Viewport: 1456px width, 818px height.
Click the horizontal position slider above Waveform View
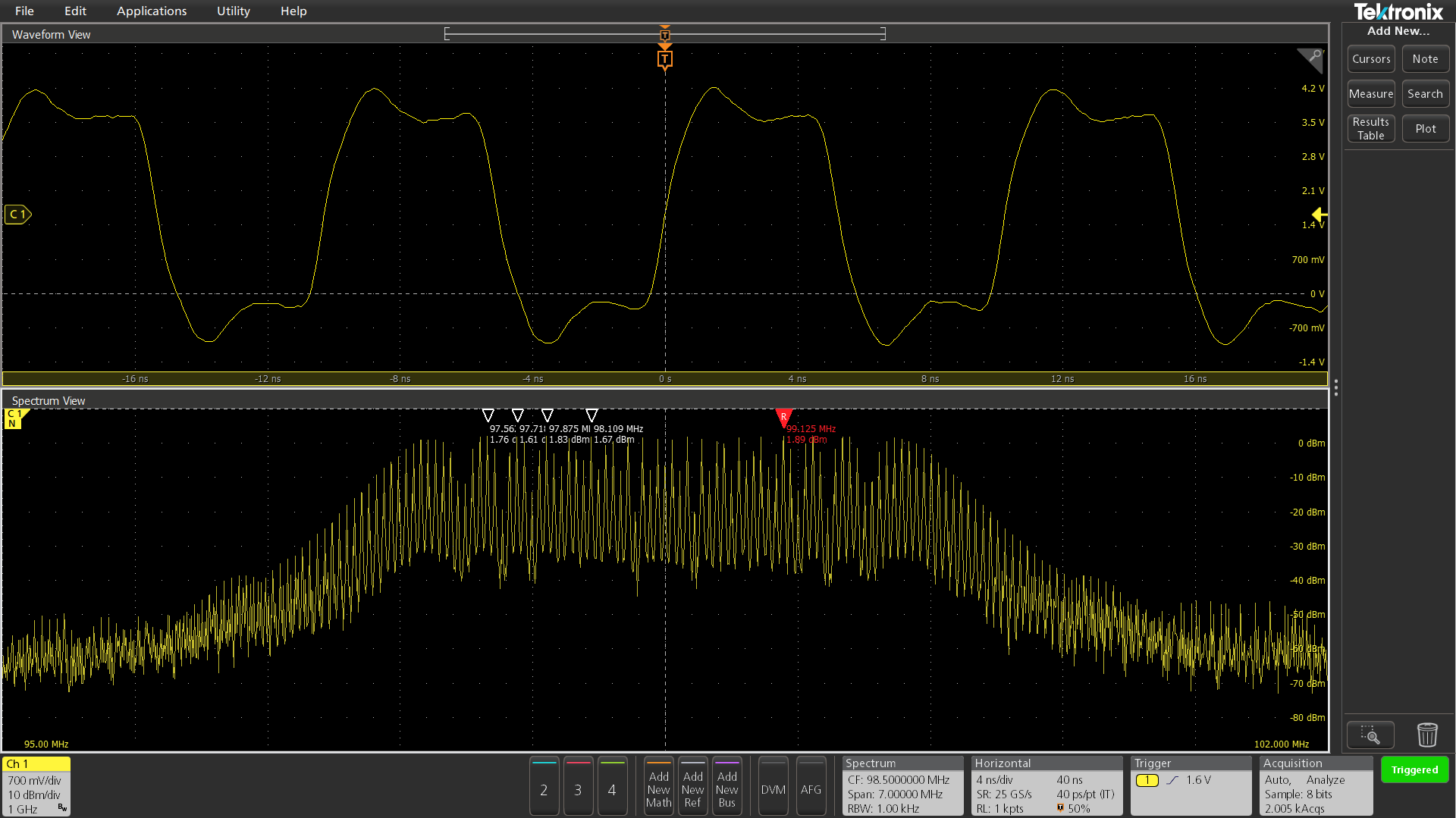point(665,33)
